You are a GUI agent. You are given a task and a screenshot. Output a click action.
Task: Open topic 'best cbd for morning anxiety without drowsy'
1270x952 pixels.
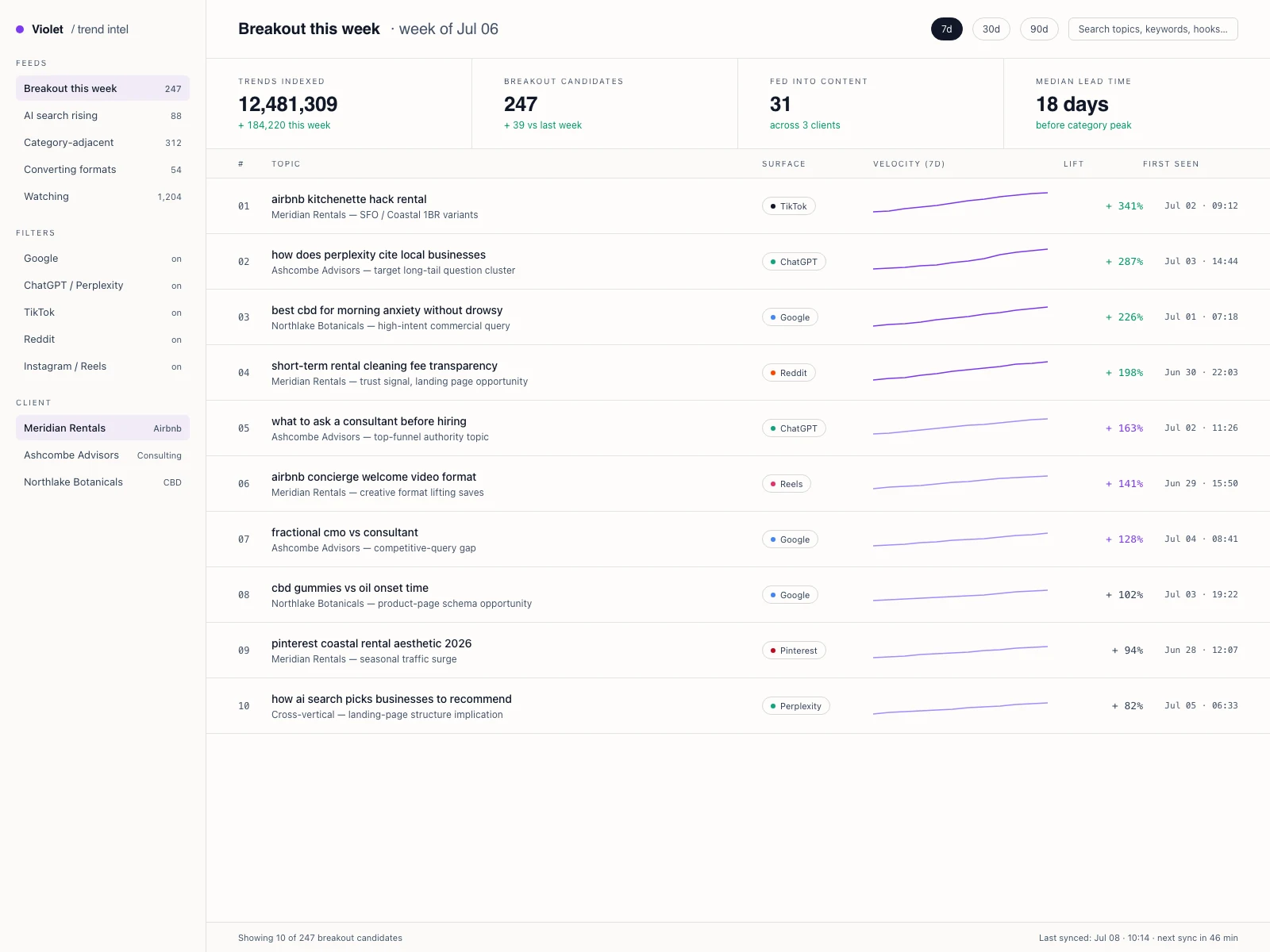[387, 310]
